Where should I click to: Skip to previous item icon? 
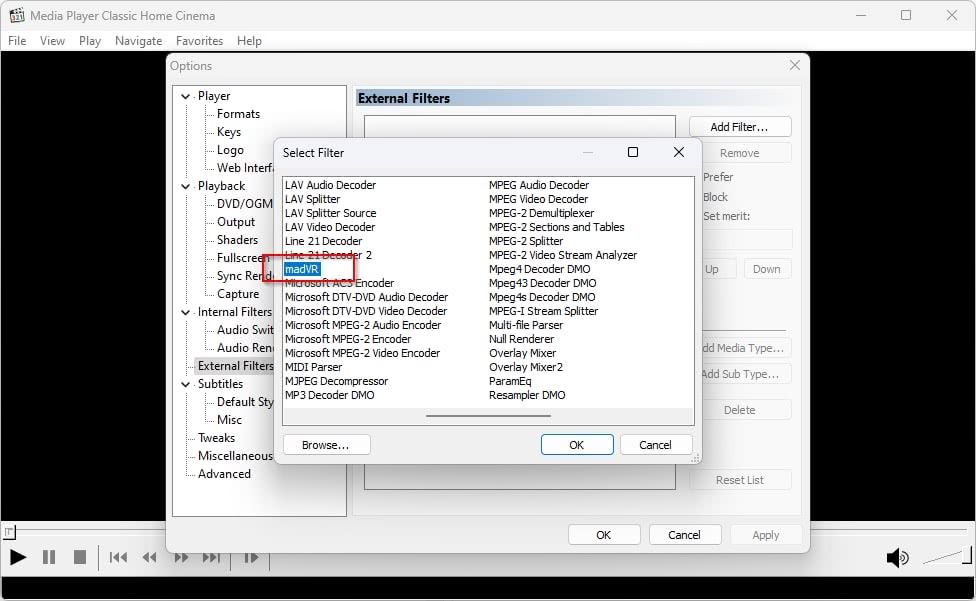[117, 557]
